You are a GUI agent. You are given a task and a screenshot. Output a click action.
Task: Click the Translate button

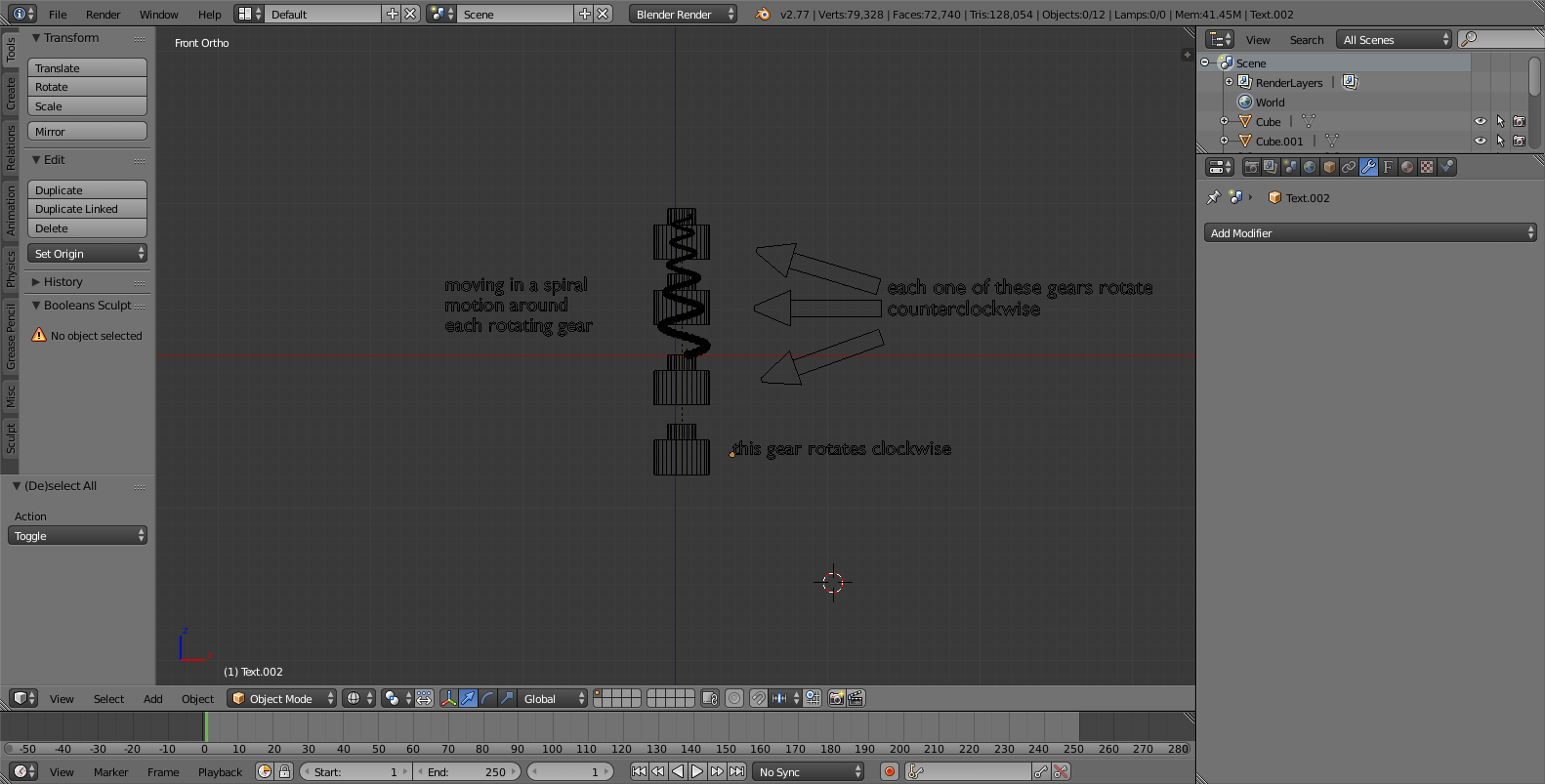[87, 67]
